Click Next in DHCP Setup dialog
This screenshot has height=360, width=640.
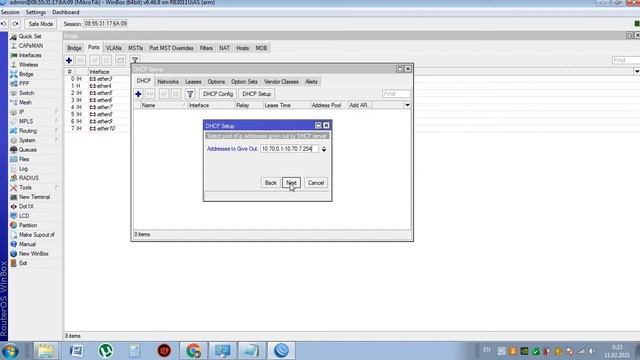291,183
